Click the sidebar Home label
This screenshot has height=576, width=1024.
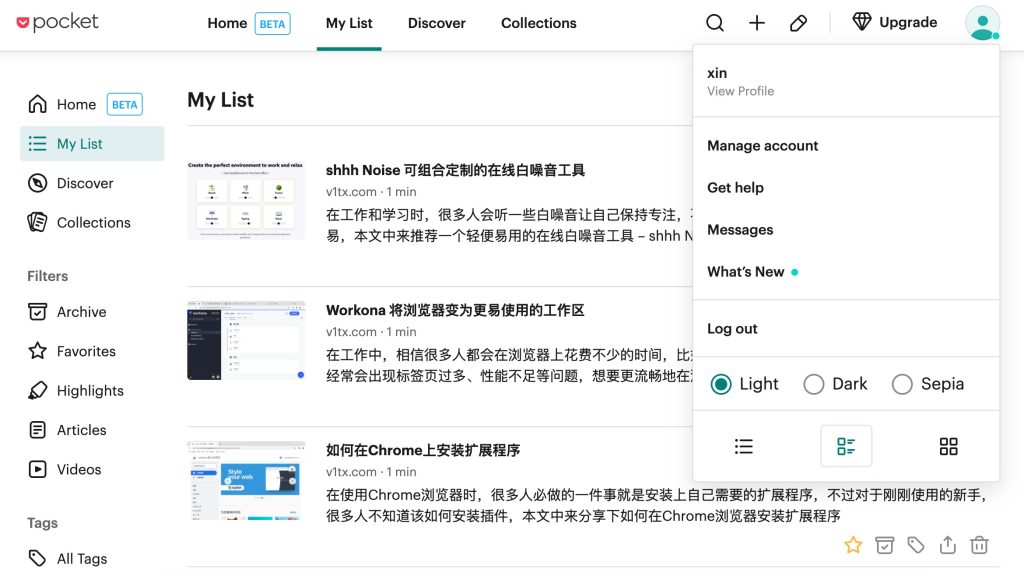coord(76,104)
